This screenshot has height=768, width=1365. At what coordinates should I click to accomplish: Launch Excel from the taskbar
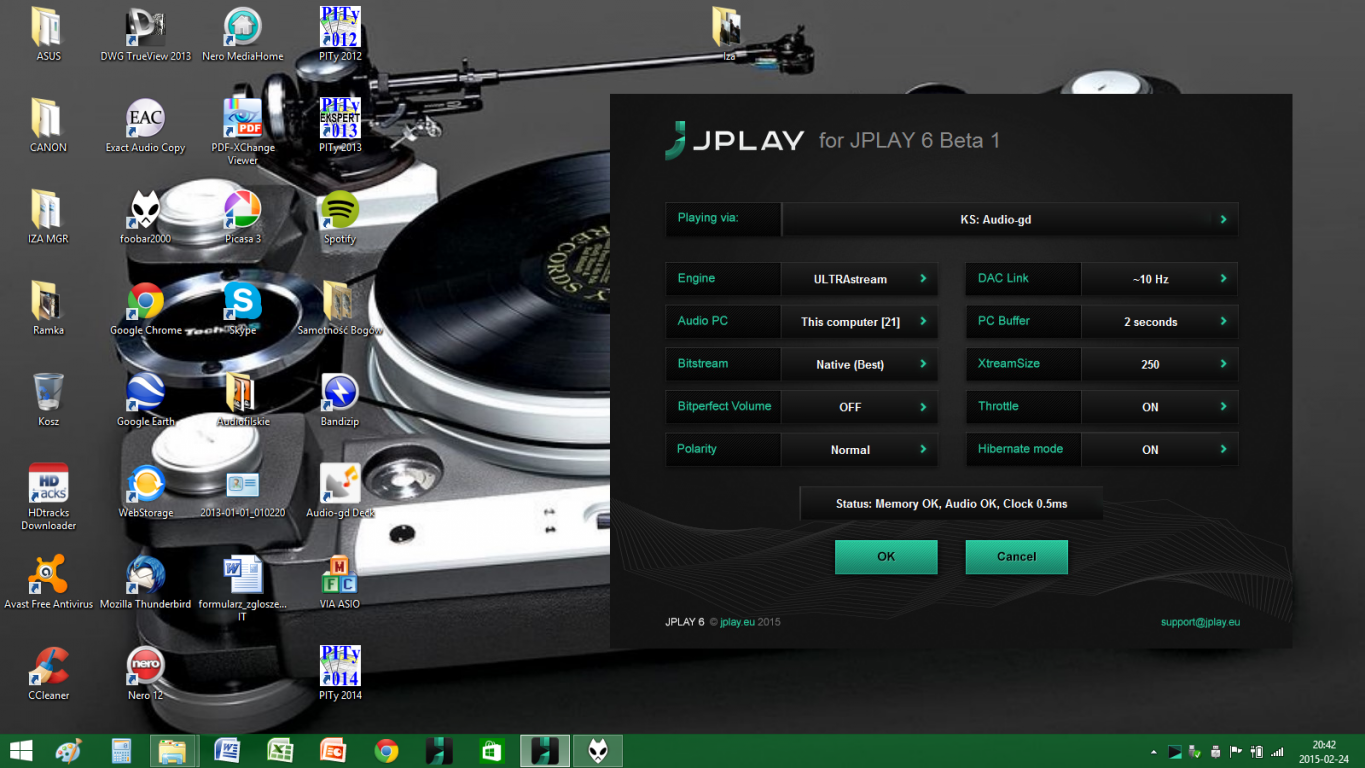(280, 751)
